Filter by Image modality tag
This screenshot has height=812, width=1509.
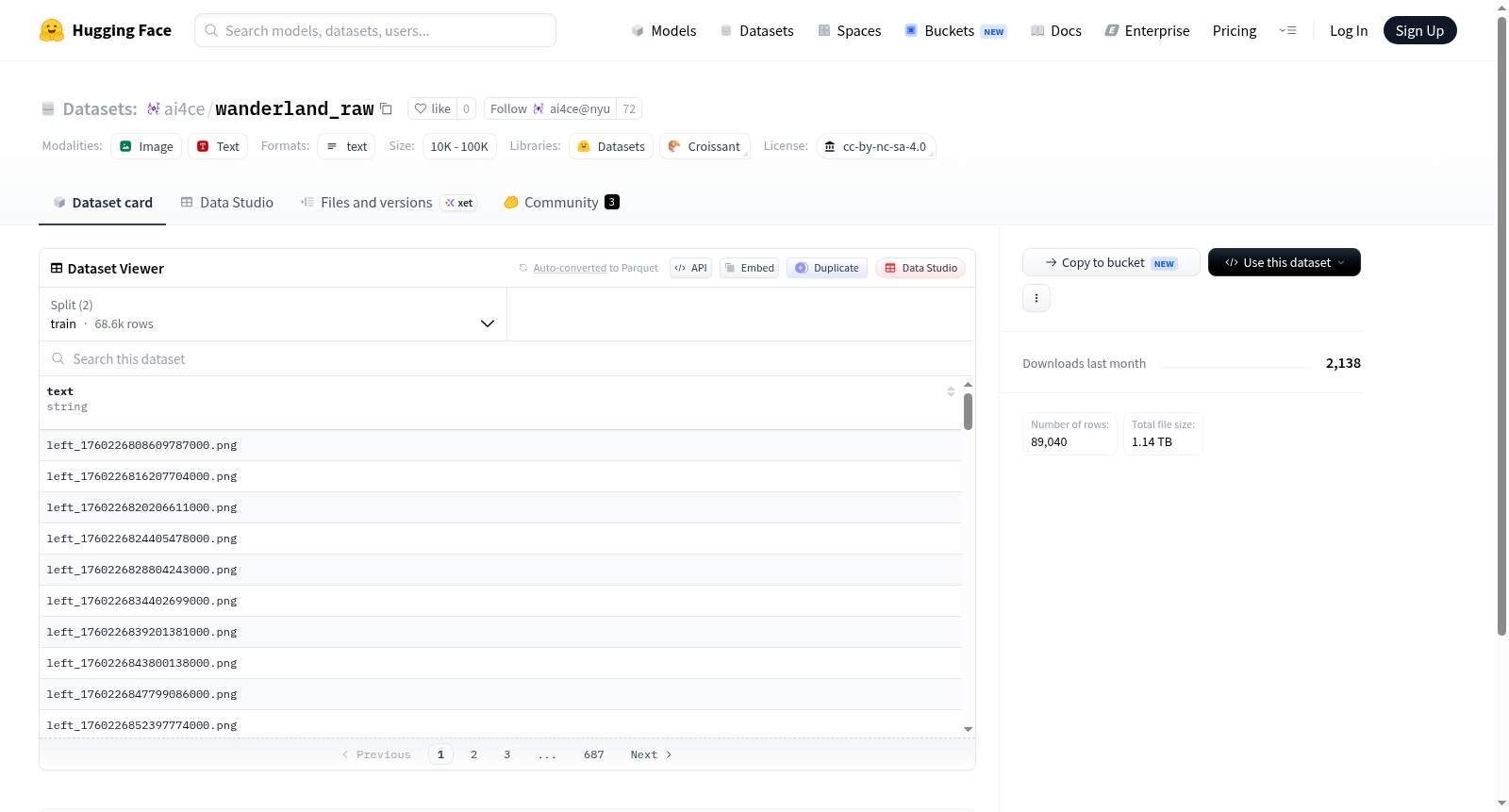(146, 146)
